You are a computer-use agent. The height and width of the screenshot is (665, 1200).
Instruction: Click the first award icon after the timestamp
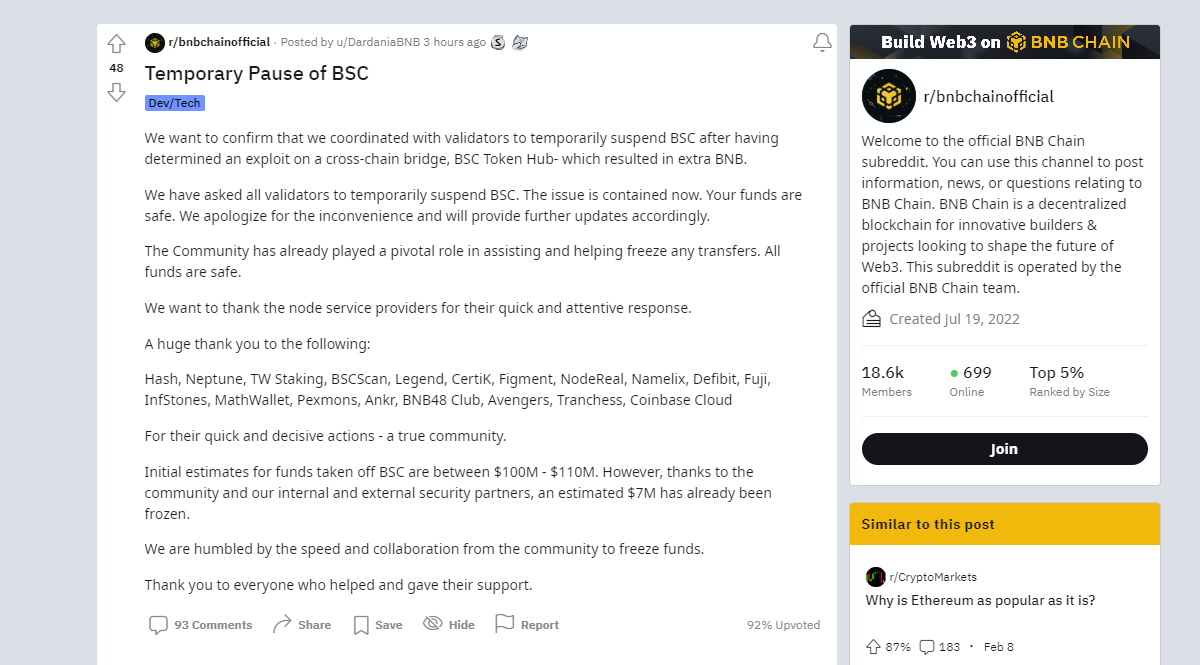point(498,42)
